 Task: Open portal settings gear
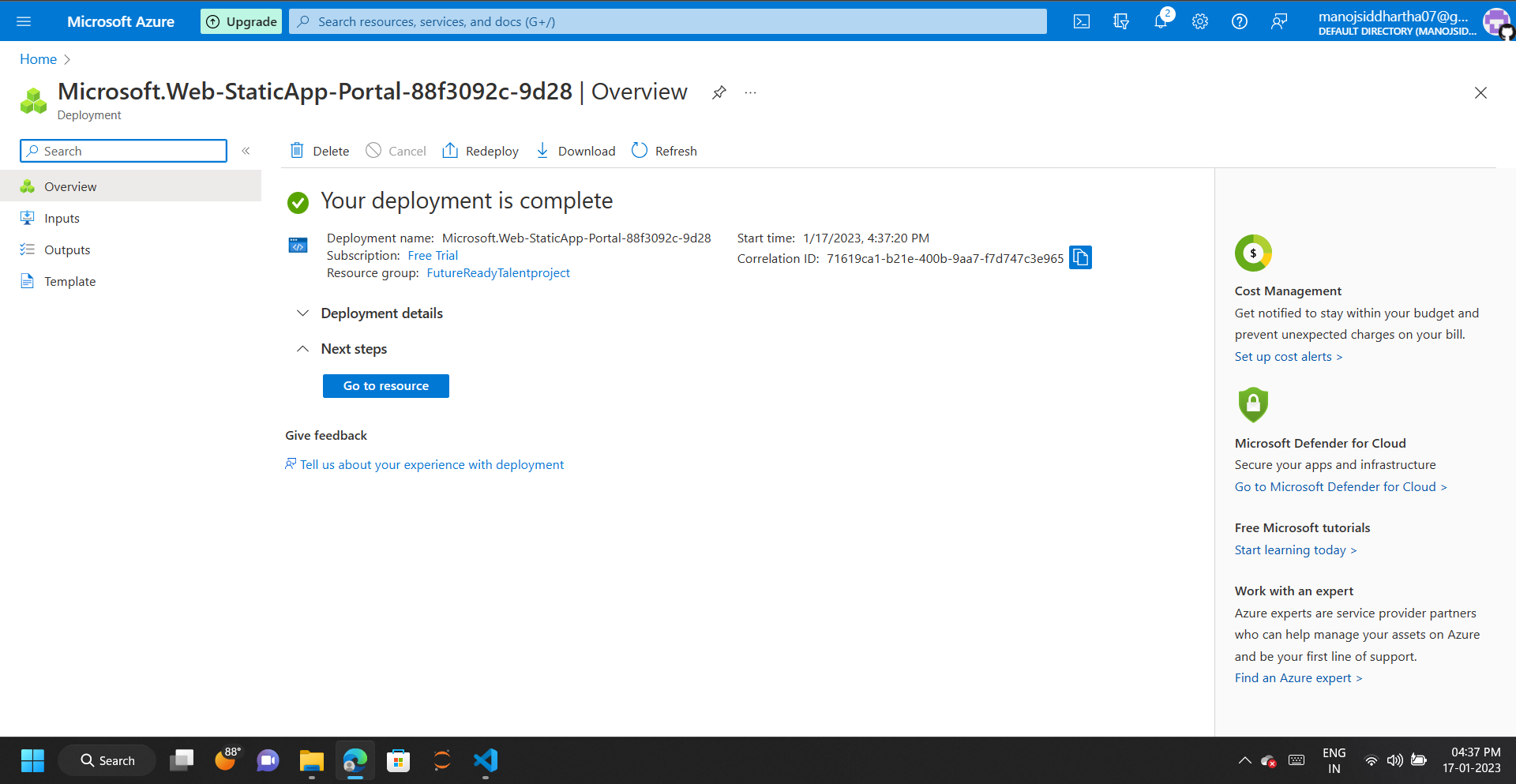1199,21
